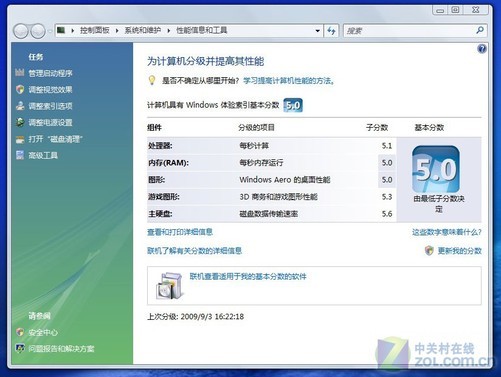Click the large 5.0 base score badge

pyautogui.click(x=436, y=169)
